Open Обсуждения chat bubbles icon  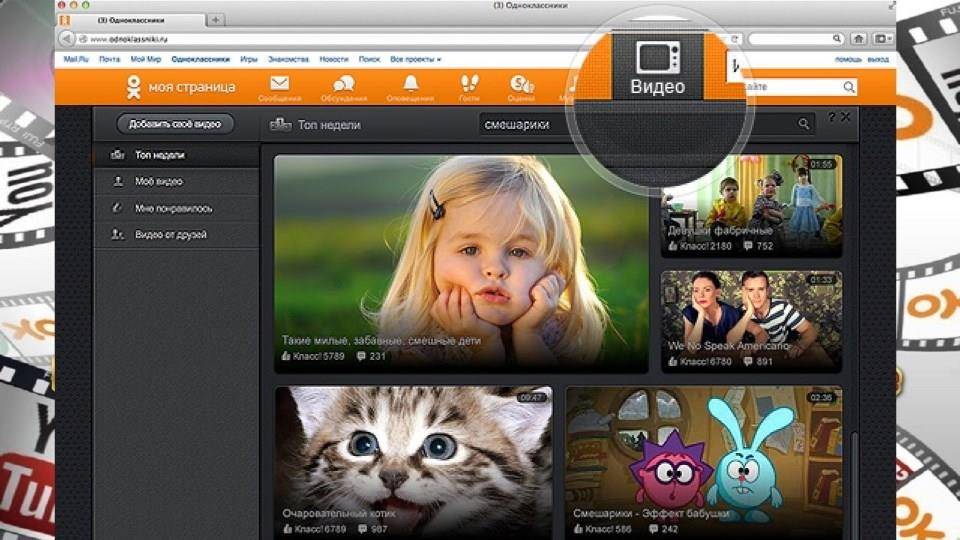tap(343, 85)
